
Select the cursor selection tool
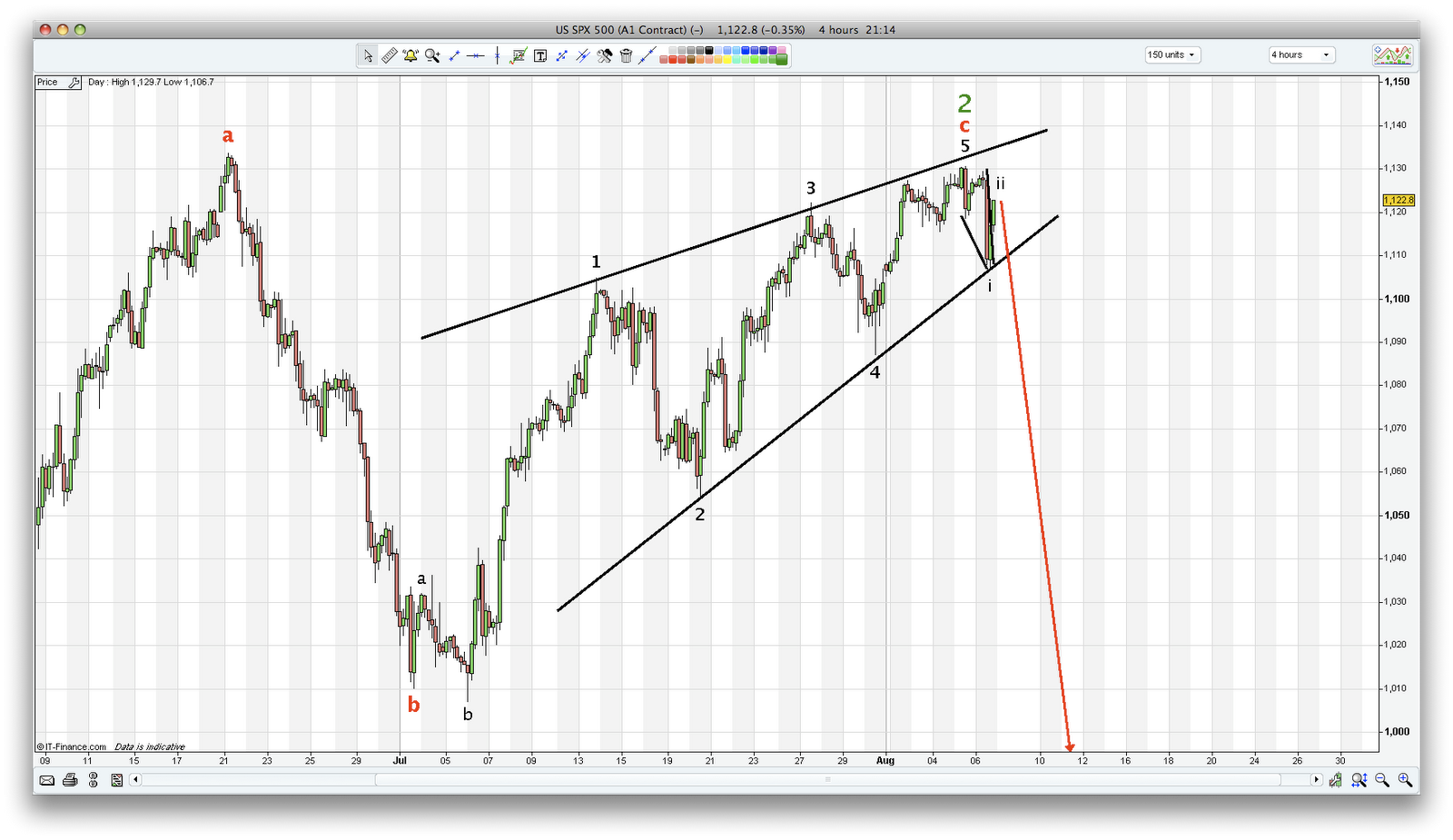[368, 55]
